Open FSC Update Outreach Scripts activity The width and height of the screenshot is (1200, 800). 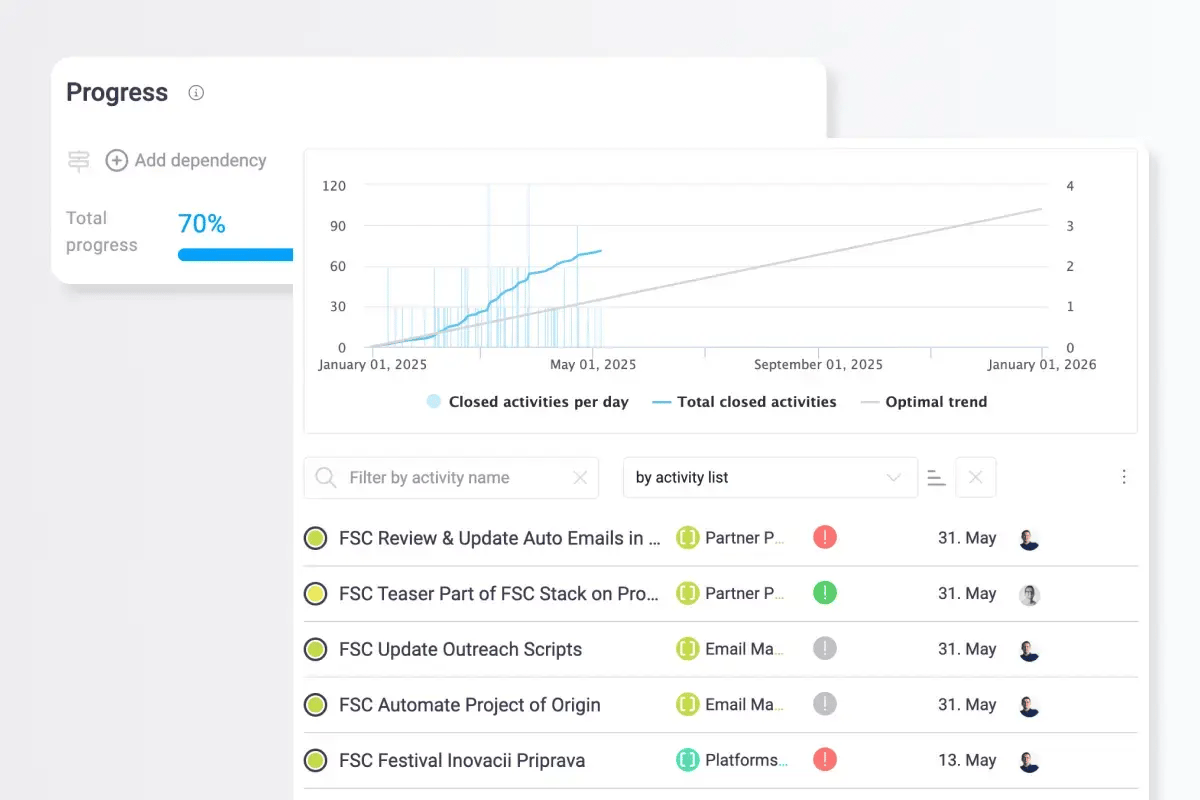(x=460, y=649)
